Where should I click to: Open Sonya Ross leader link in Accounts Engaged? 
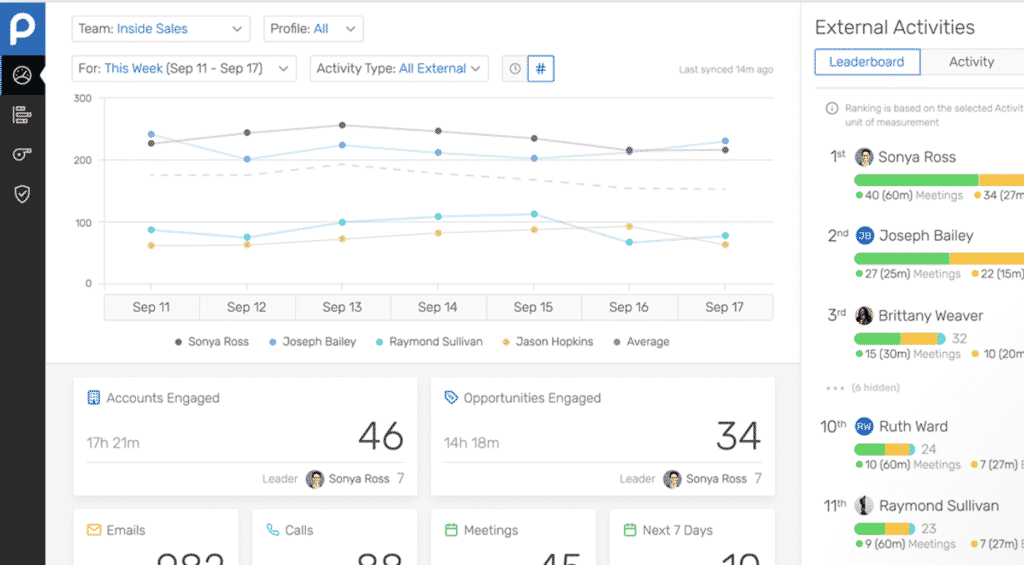(359, 479)
